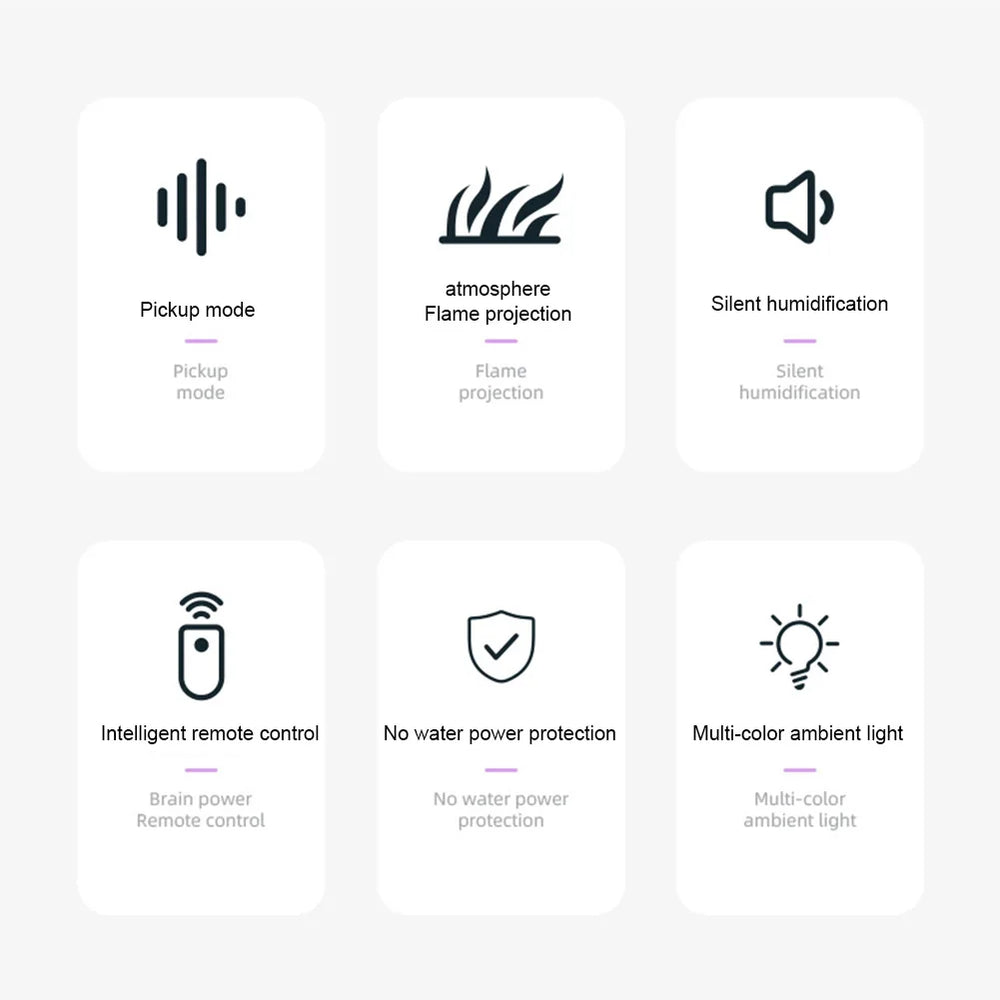Click gray 'Pickup mode' subtitle text
The height and width of the screenshot is (1000, 1000).
point(201,381)
